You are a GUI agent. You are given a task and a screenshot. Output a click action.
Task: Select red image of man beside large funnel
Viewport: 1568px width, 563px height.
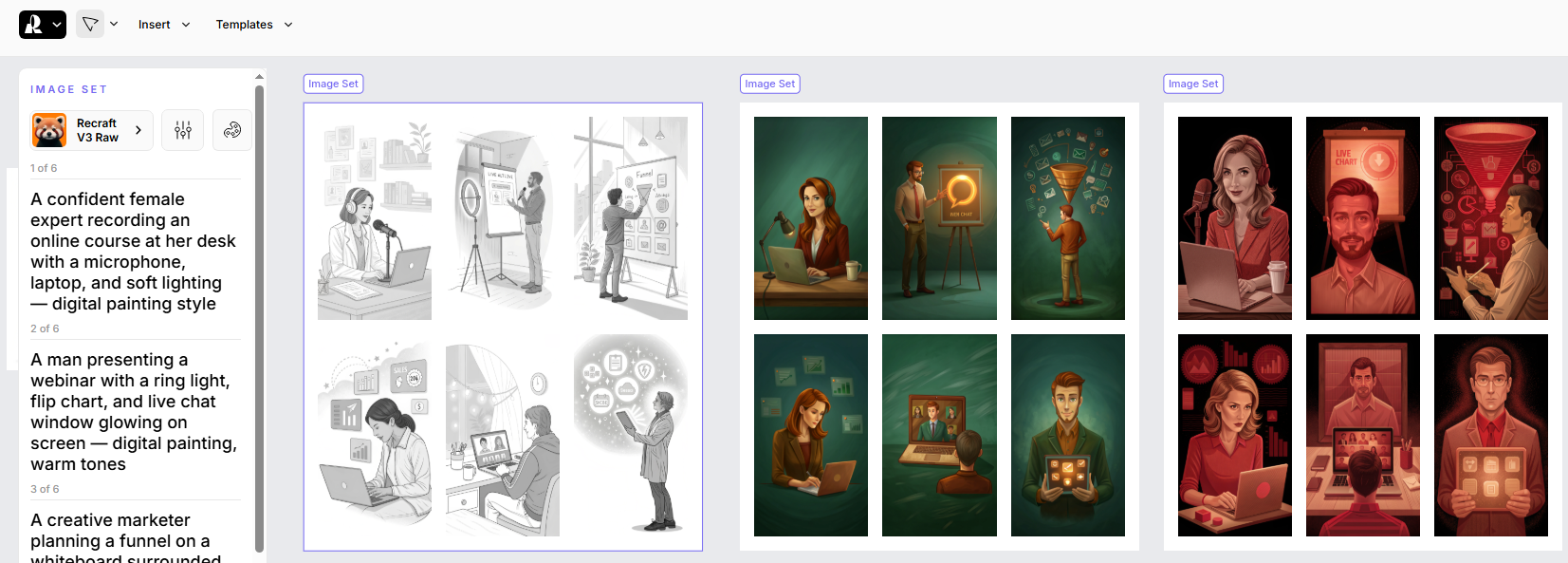point(1491,218)
